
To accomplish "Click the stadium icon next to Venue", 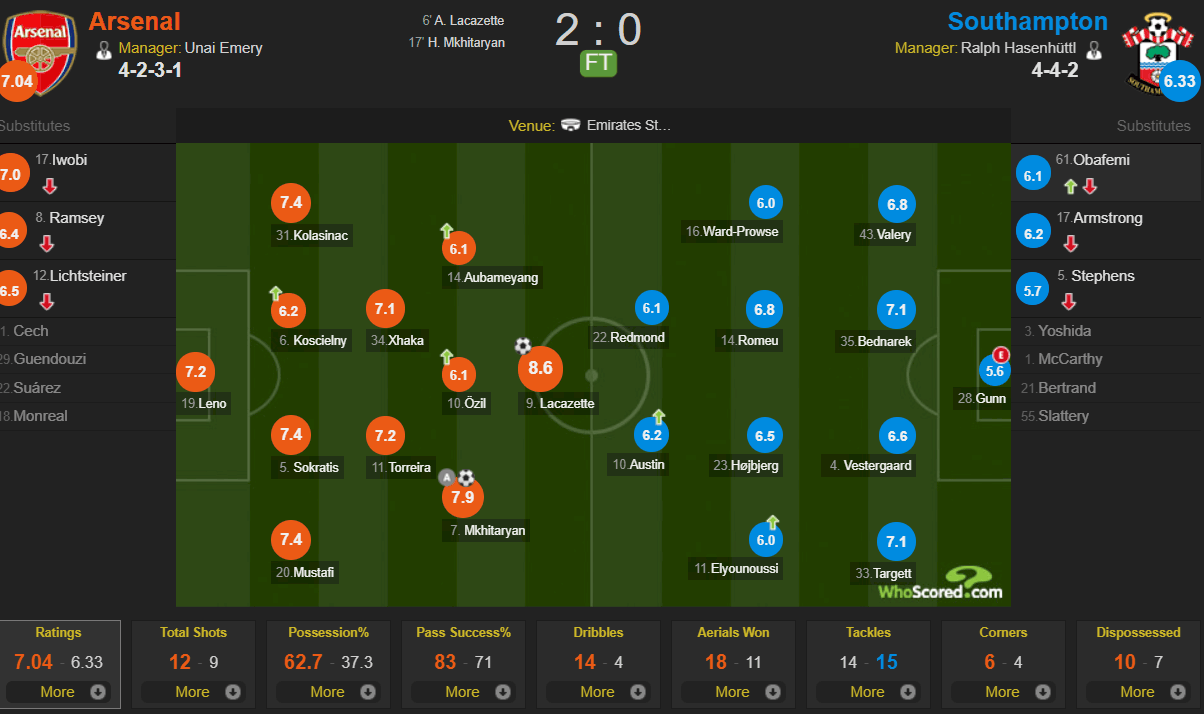I will [571, 125].
